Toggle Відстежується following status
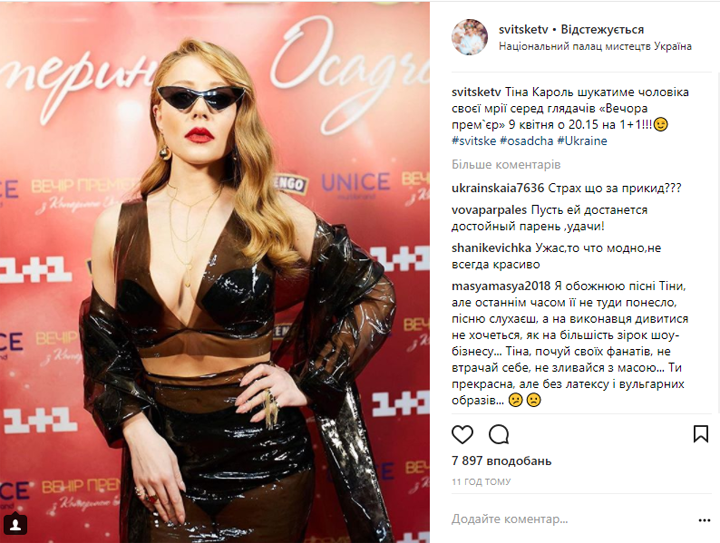Viewport: 720px width, 543px height. [602, 30]
